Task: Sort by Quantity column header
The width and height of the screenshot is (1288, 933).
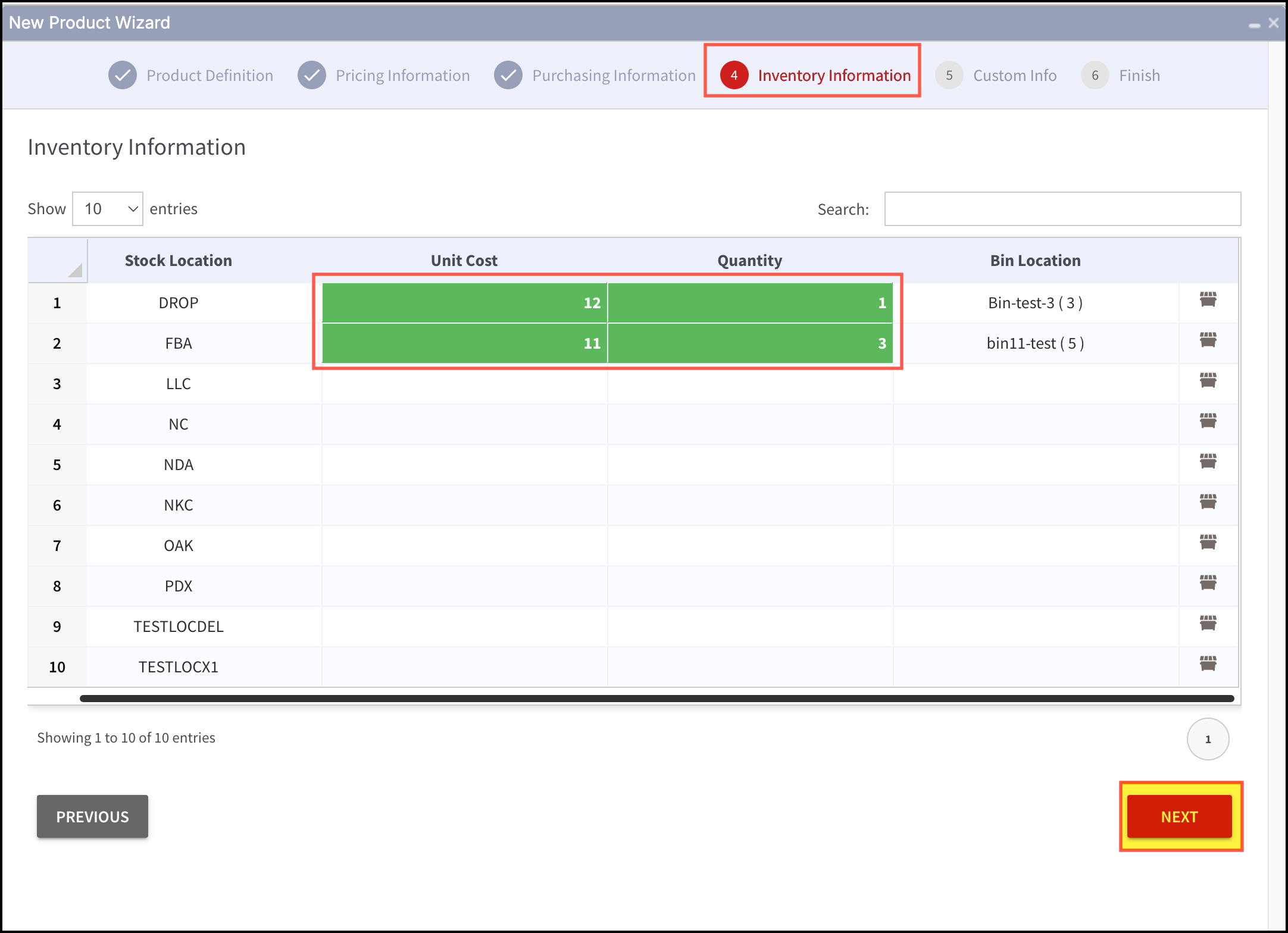Action: coord(750,261)
